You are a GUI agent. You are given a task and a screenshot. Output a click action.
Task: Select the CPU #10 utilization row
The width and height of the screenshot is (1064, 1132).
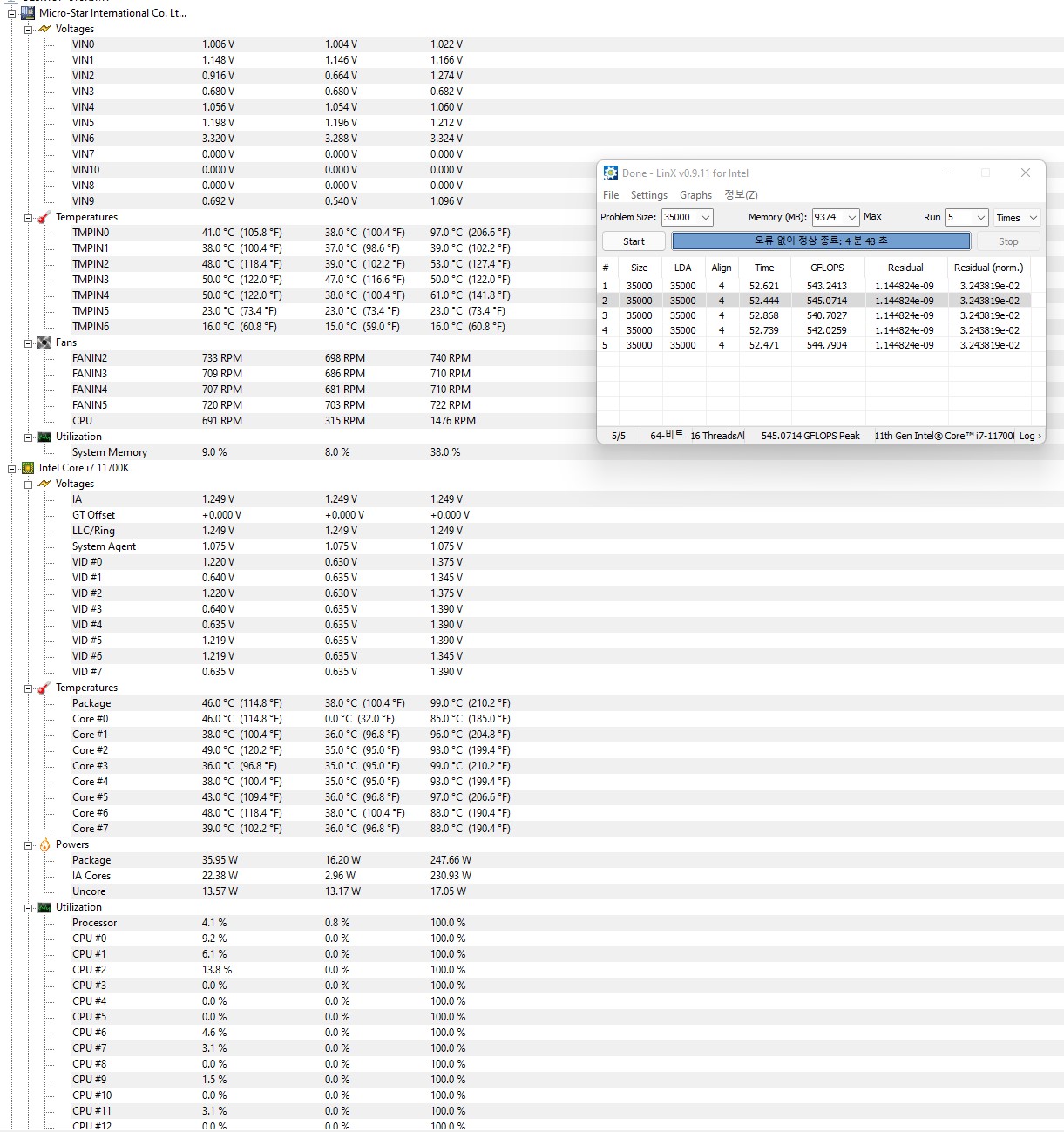click(x=566, y=1095)
